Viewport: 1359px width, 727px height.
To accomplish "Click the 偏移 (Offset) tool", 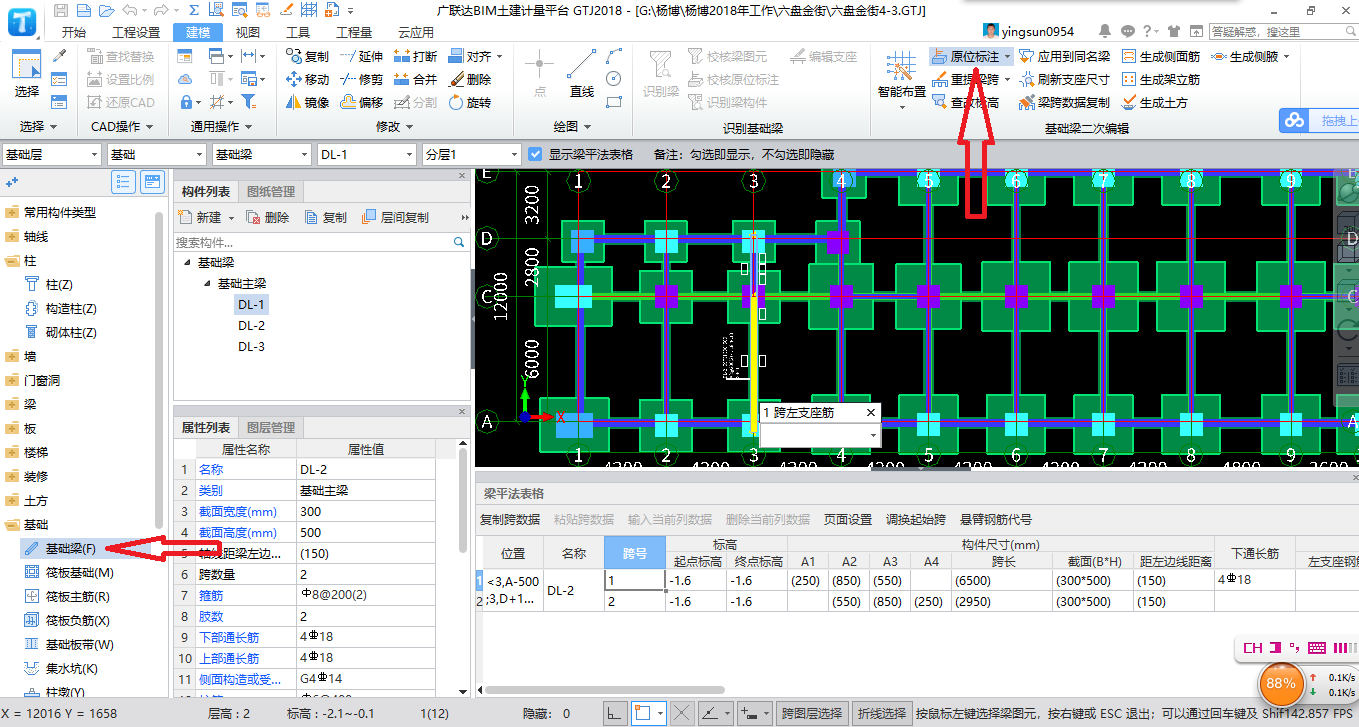I will (361, 102).
